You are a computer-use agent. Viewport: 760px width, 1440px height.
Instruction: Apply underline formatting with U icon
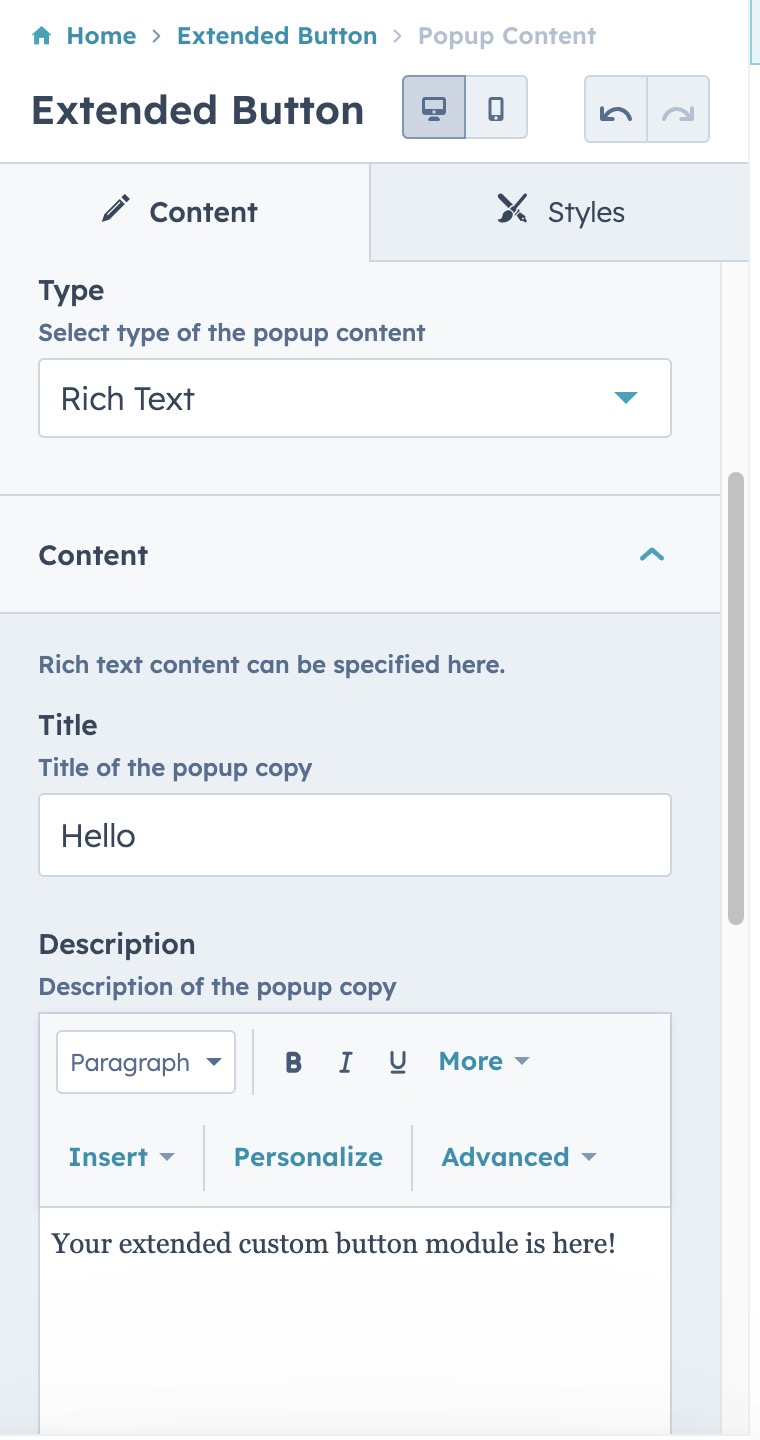point(397,1062)
